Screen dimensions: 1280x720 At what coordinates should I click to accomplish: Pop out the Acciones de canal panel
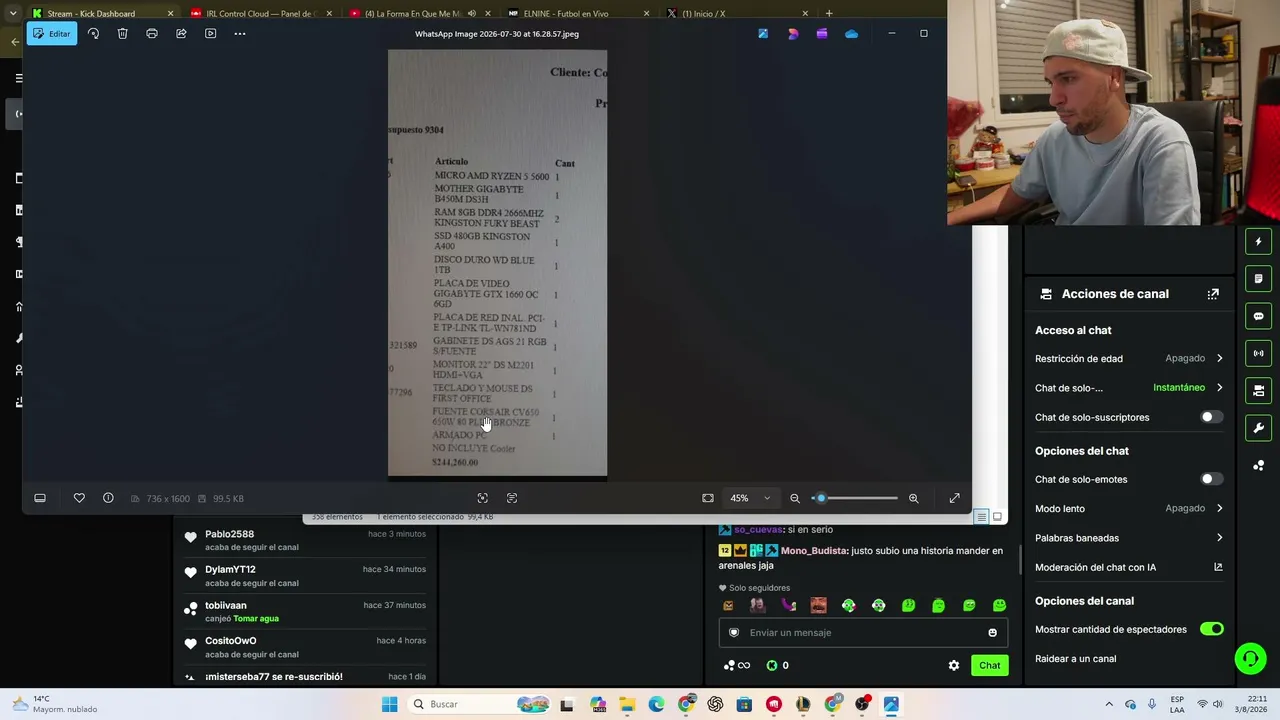(1213, 294)
